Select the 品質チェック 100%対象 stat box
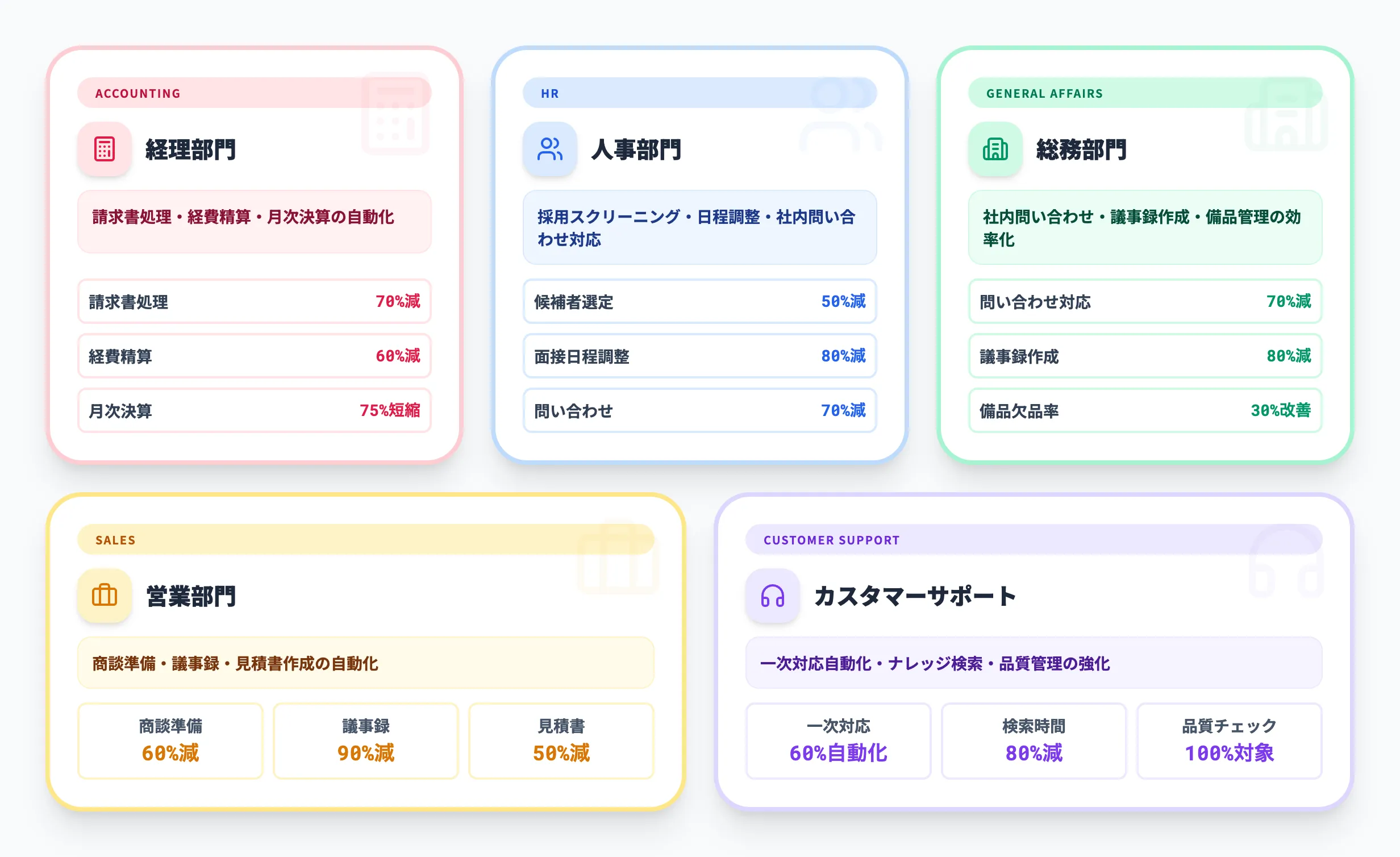 [1230, 741]
